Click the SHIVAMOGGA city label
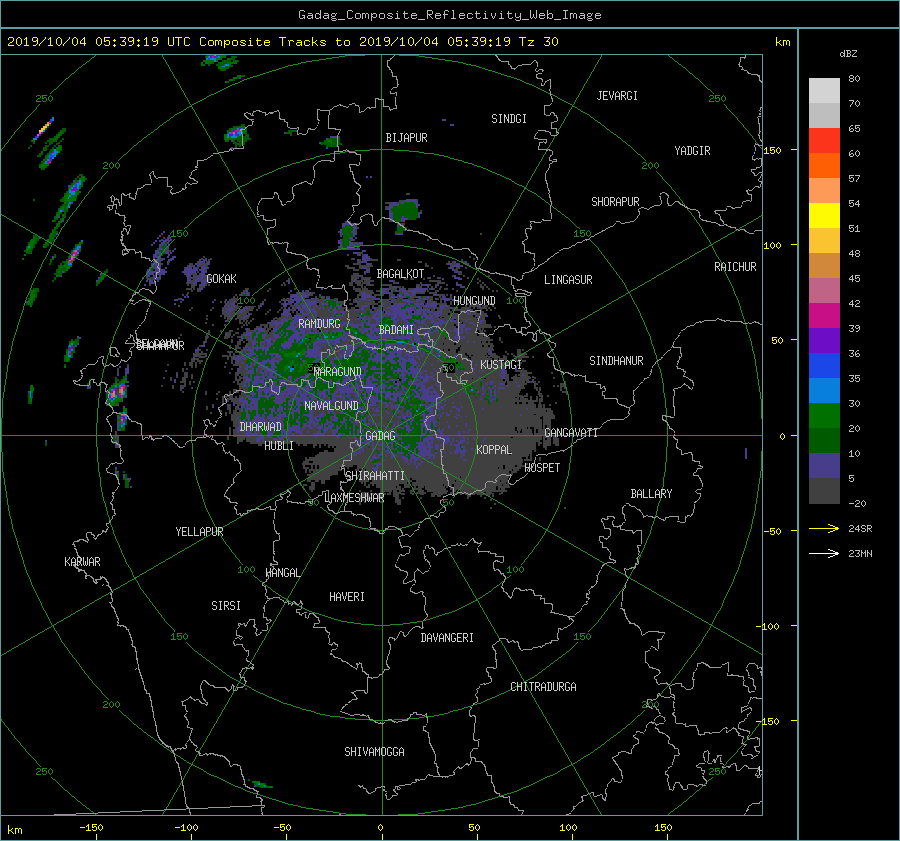Viewport: 900px width, 841px height. click(374, 752)
